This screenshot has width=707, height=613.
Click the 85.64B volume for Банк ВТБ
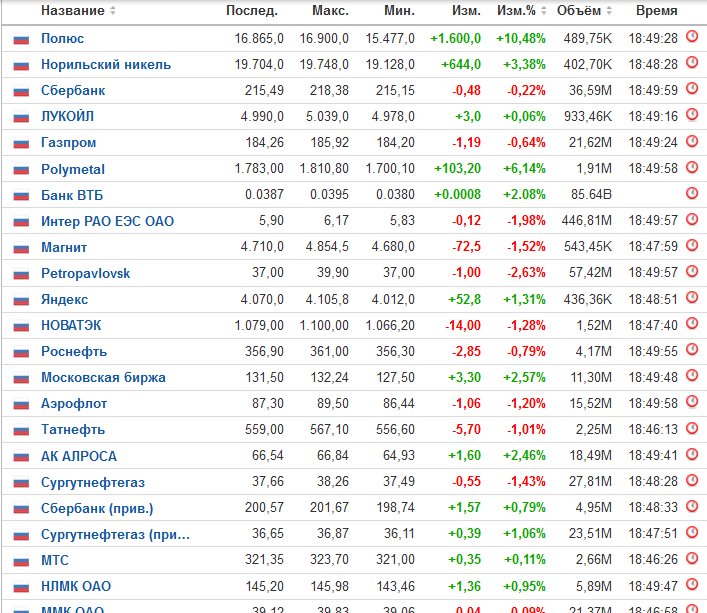point(592,195)
